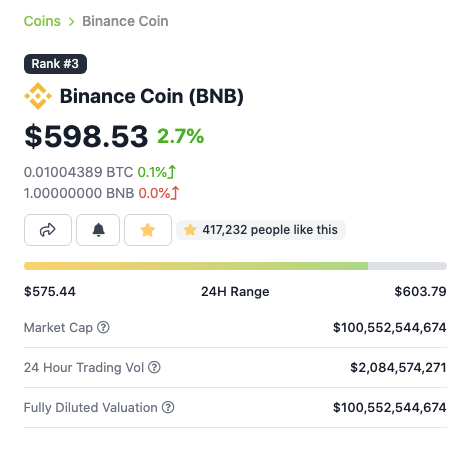The height and width of the screenshot is (452, 459).
Task: Click the $598.53 price value
Action: point(86,136)
